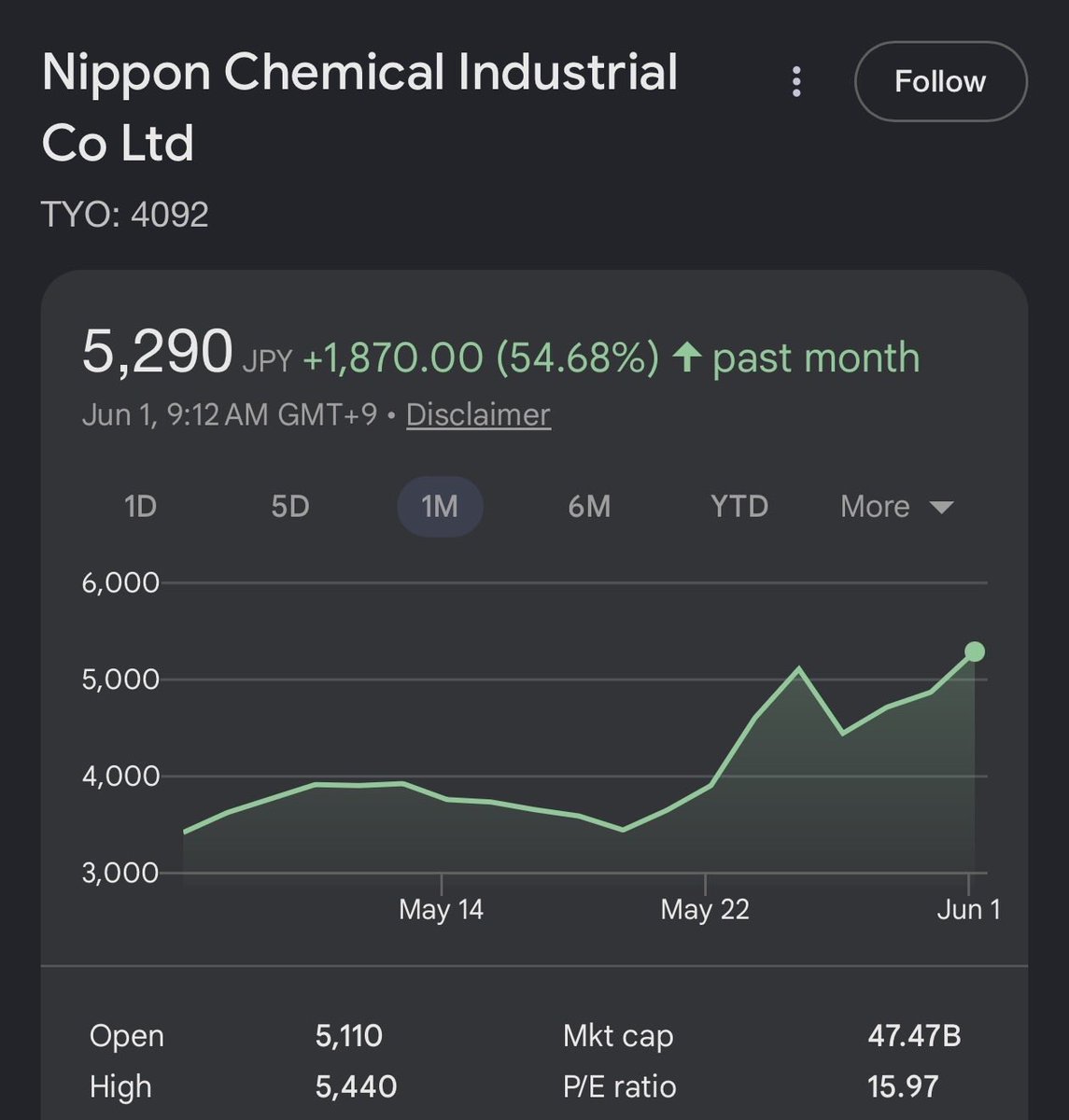Follow Nippon Chemical Industrial stock
Screen dimensions: 1069x1120
point(940,81)
